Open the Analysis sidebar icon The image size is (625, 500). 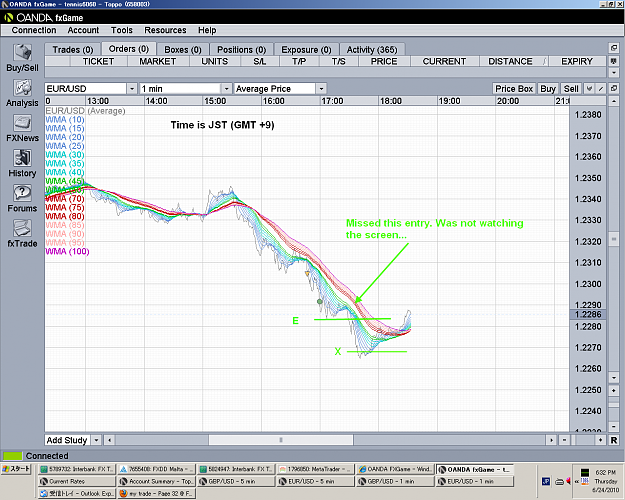tap(22, 88)
